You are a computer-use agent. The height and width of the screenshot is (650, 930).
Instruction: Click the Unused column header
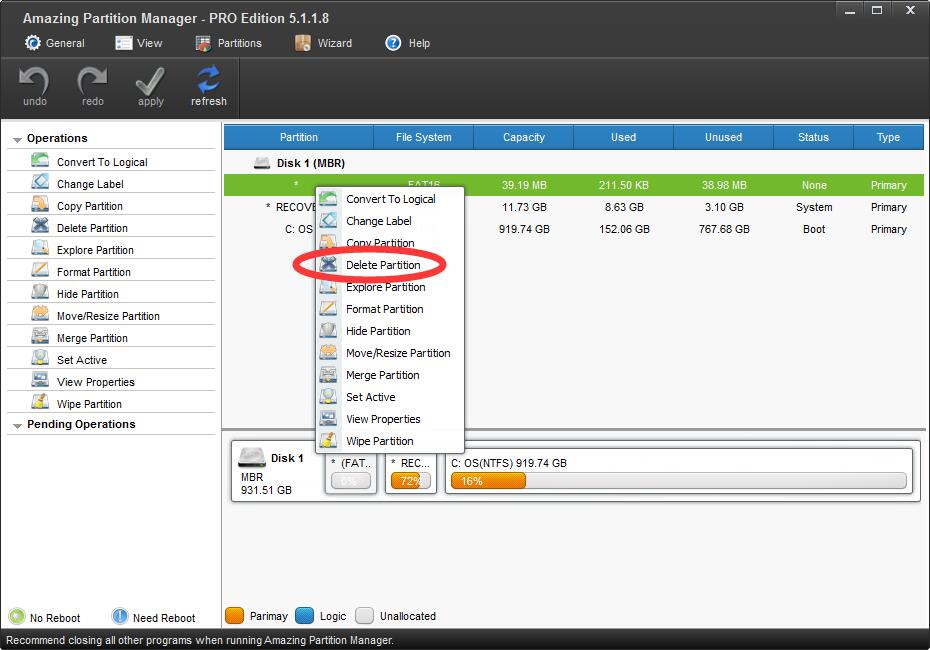724,137
